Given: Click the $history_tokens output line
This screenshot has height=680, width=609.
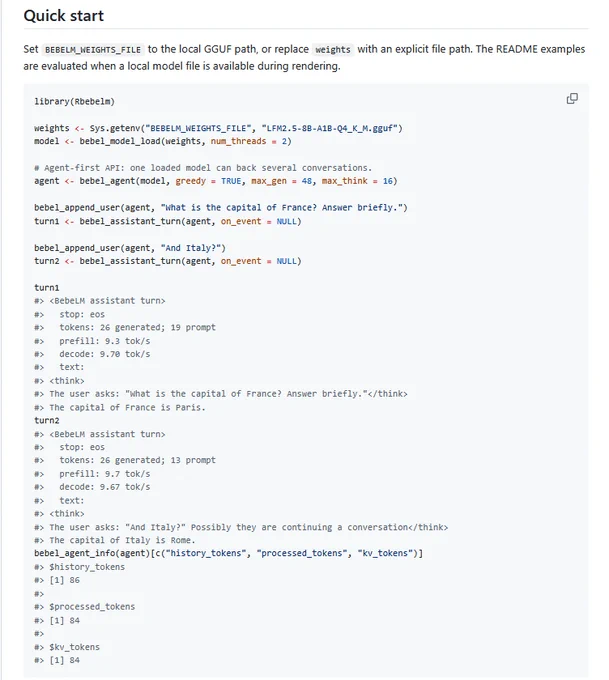Looking at the screenshot, I should click(x=79, y=567).
